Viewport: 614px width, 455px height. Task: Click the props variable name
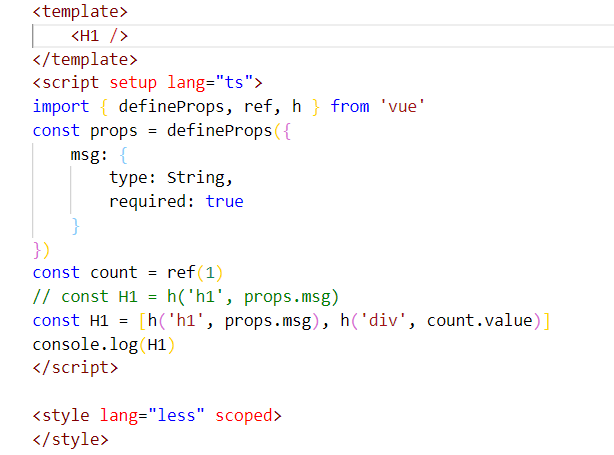(114, 132)
